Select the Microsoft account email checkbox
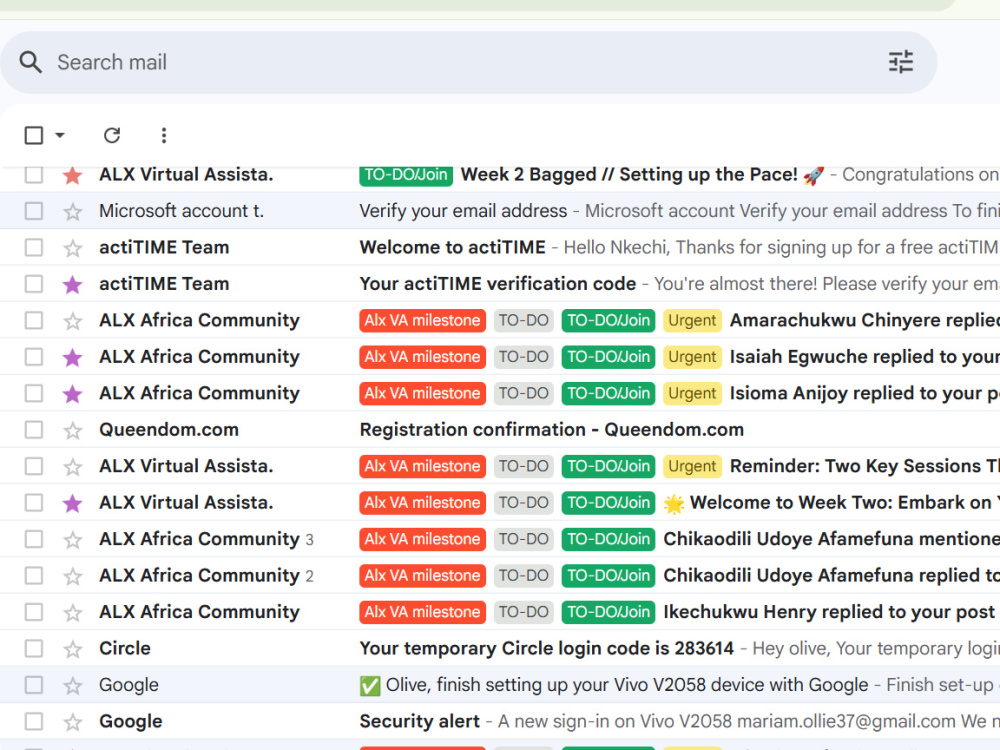This screenshot has height=750, width=1000. pyautogui.click(x=34, y=211)
